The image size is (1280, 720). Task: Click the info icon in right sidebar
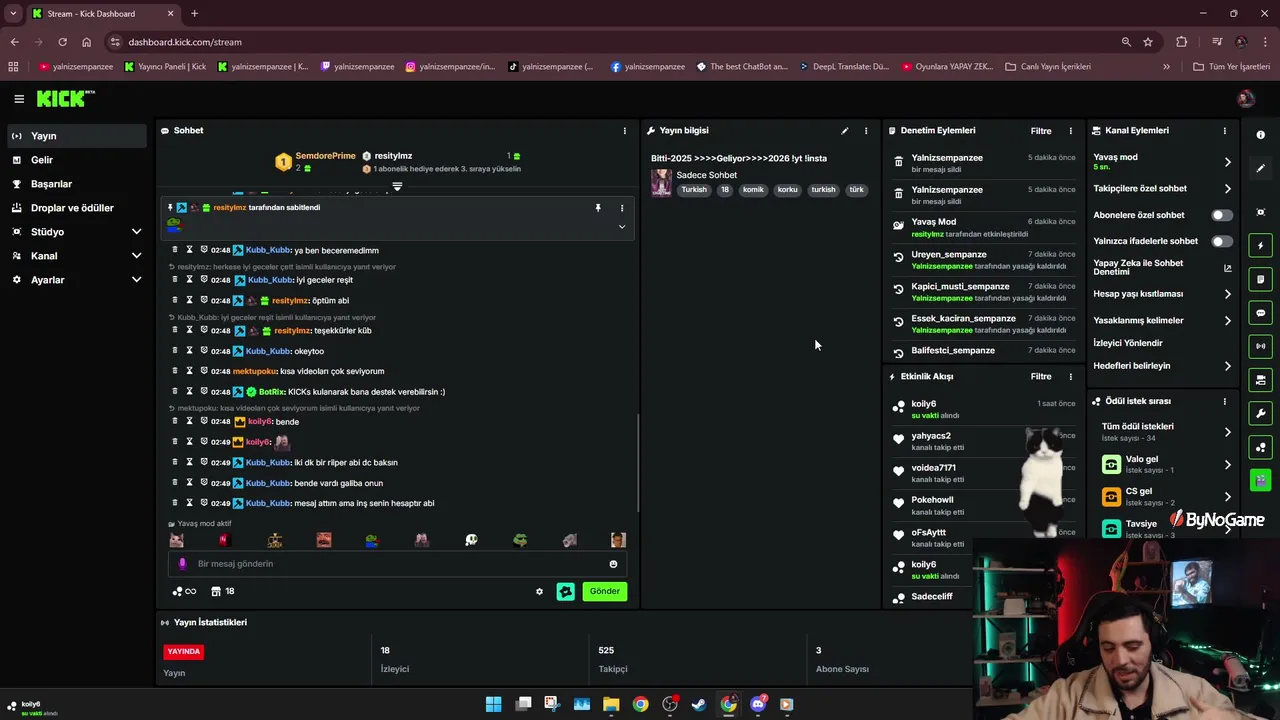coord(1260,135)
